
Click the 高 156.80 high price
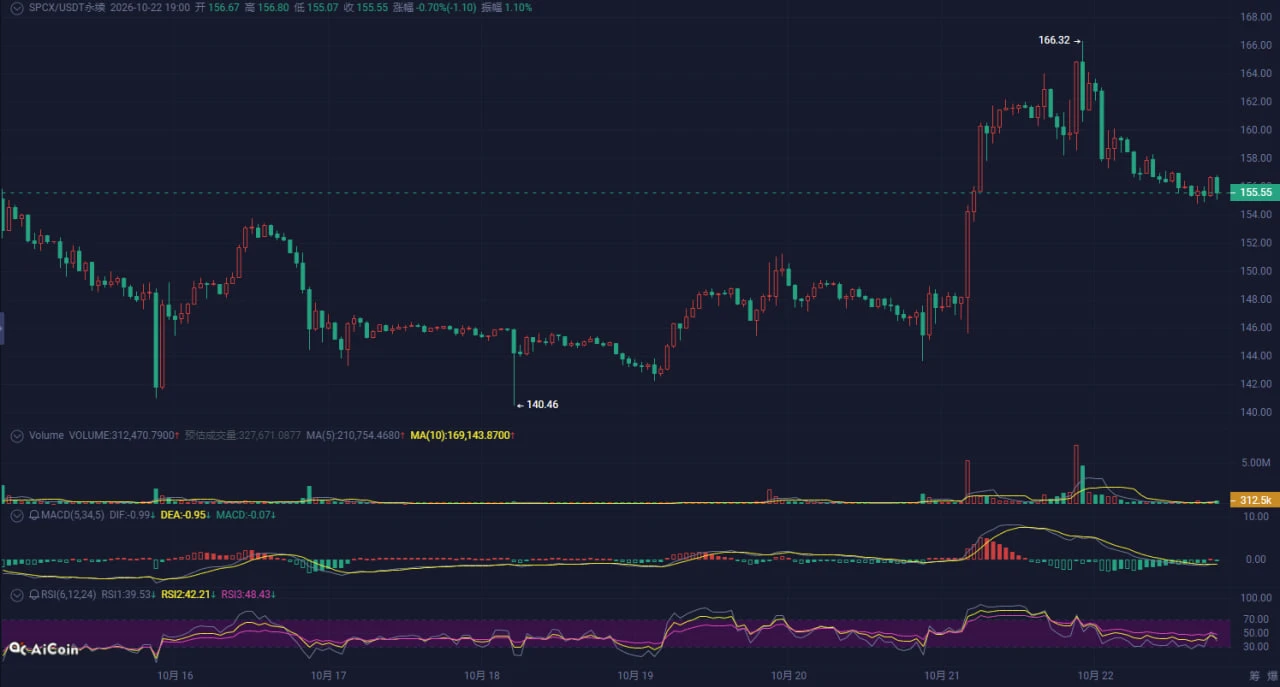(x=267, y=7)
